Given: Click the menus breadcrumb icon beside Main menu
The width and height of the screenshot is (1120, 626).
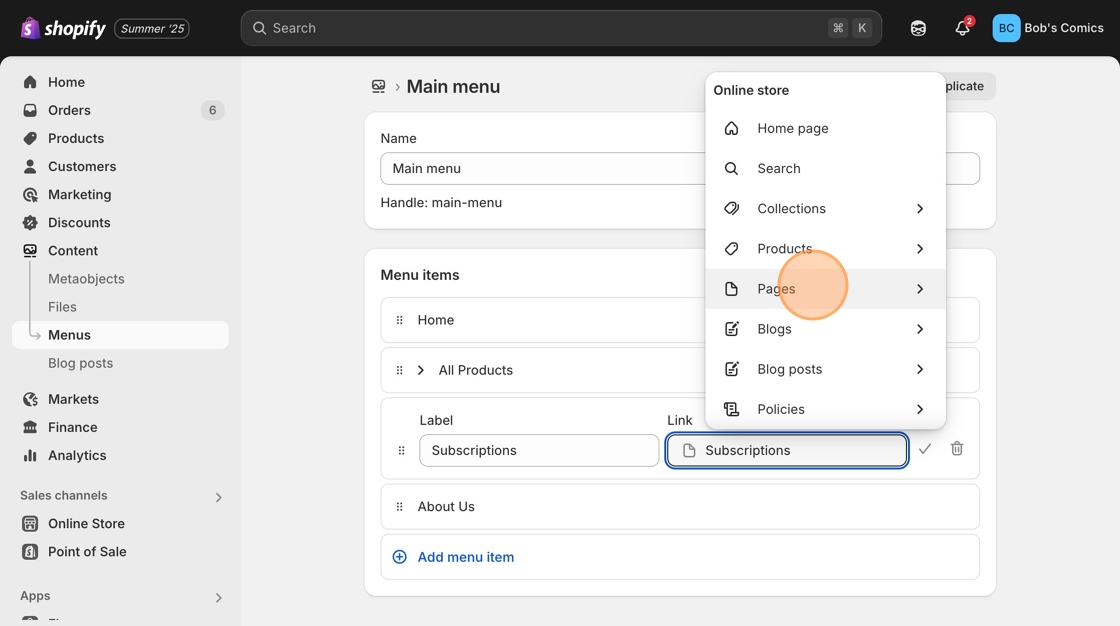Looking at the screenshot, I should click(x=378, y=87).
